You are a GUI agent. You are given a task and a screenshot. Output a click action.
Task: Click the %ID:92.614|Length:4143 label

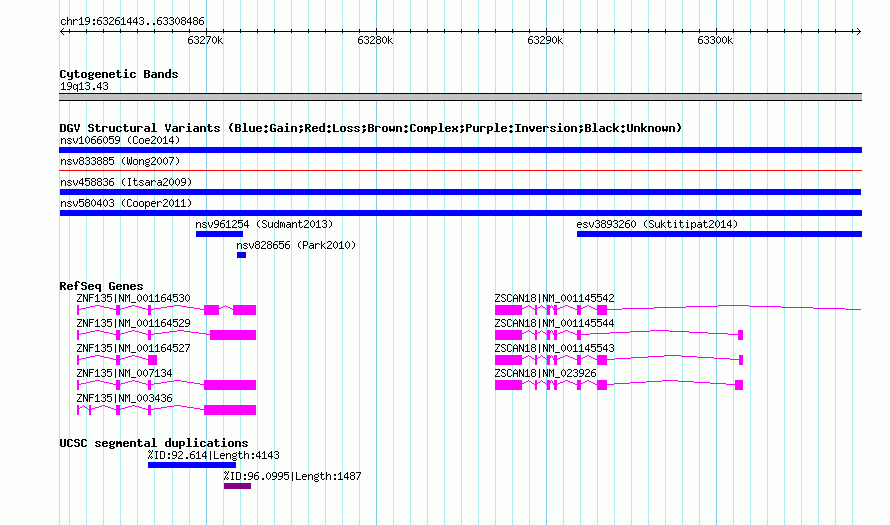pos(213,455)
